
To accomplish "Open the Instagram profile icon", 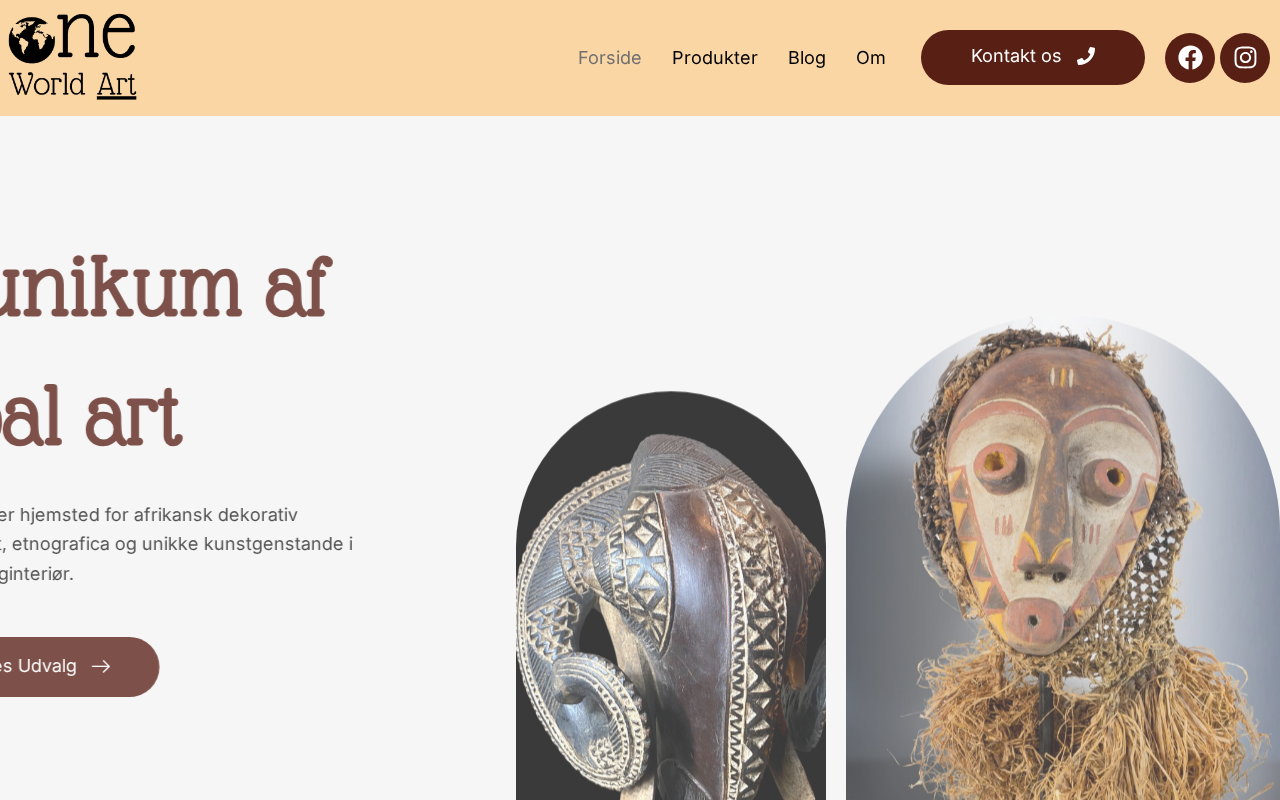I will coord(1245,58).
